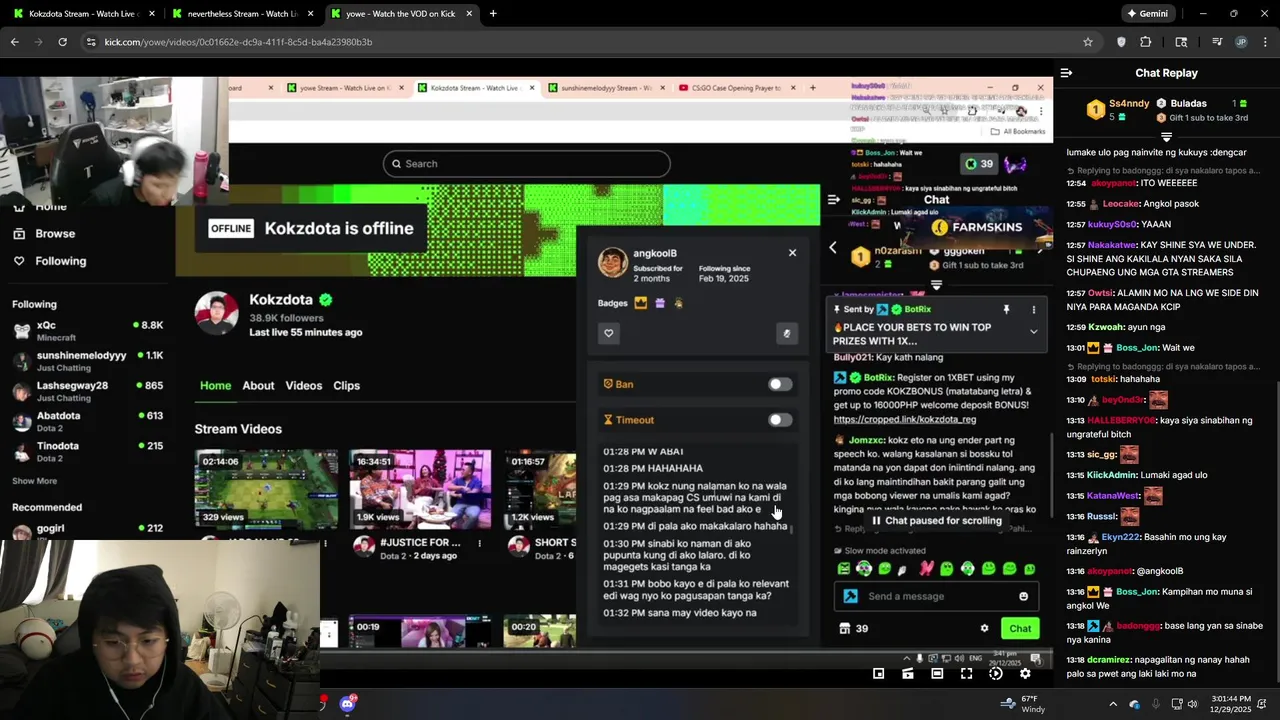1280x720 pixels.
Task: Toggle mini player mode
Action: point(878,674)
